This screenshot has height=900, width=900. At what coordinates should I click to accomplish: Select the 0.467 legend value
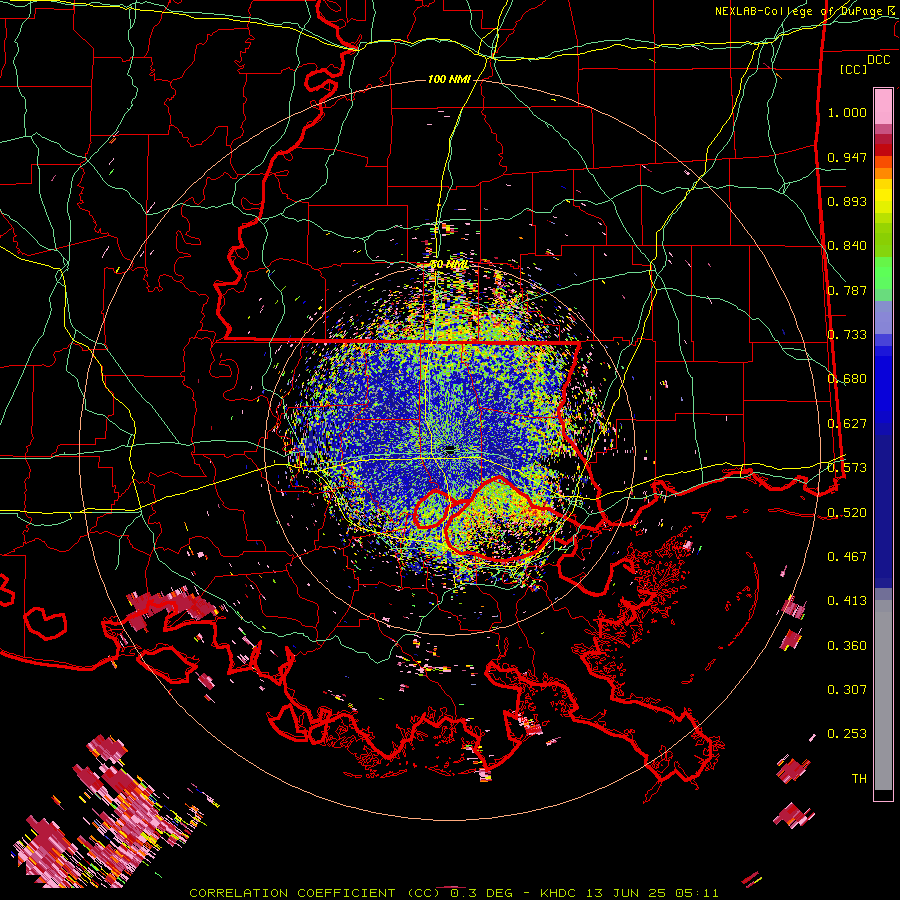[847, 557]
